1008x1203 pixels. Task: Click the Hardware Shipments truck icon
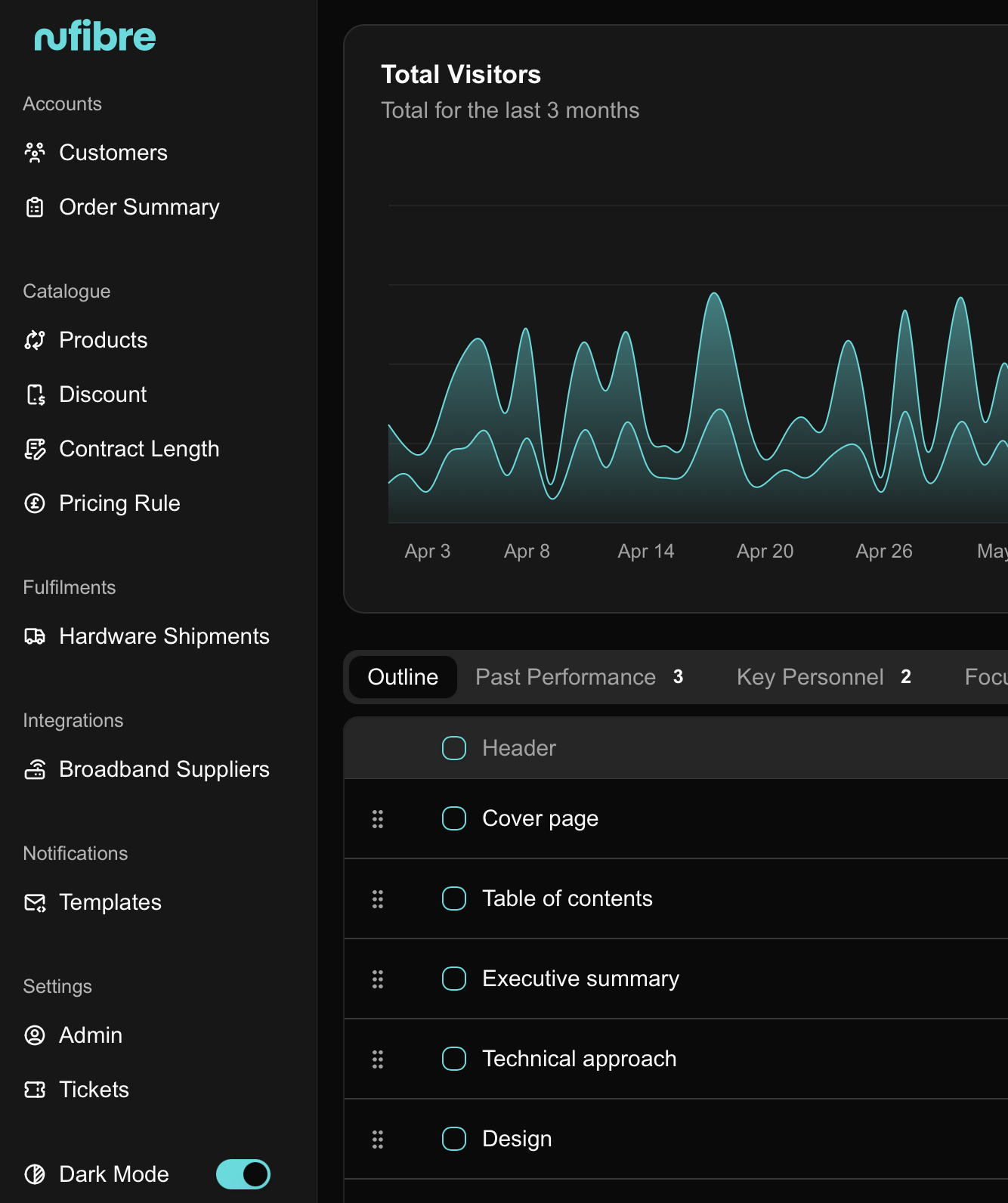tap(35, 636)
